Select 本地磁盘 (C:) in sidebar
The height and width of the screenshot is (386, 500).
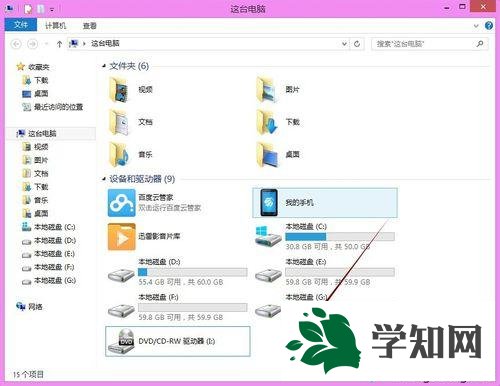(x=55, y=227)
